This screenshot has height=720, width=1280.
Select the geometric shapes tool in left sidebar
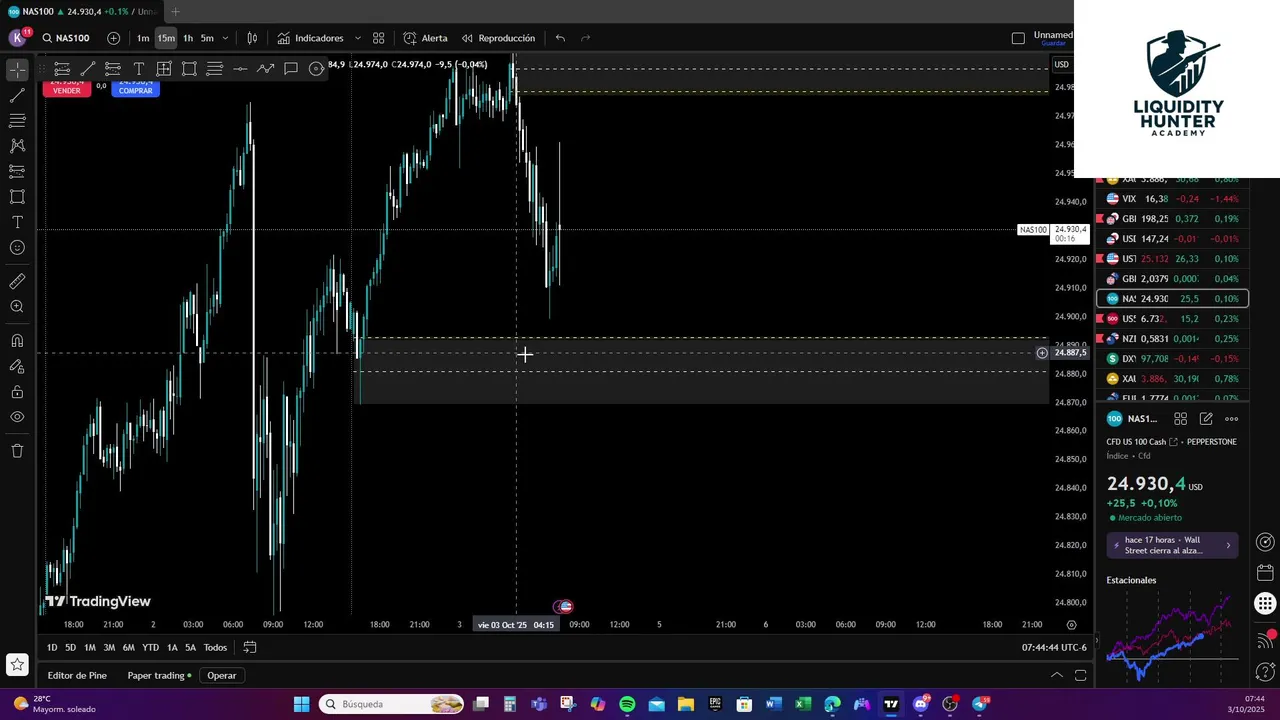17,197
